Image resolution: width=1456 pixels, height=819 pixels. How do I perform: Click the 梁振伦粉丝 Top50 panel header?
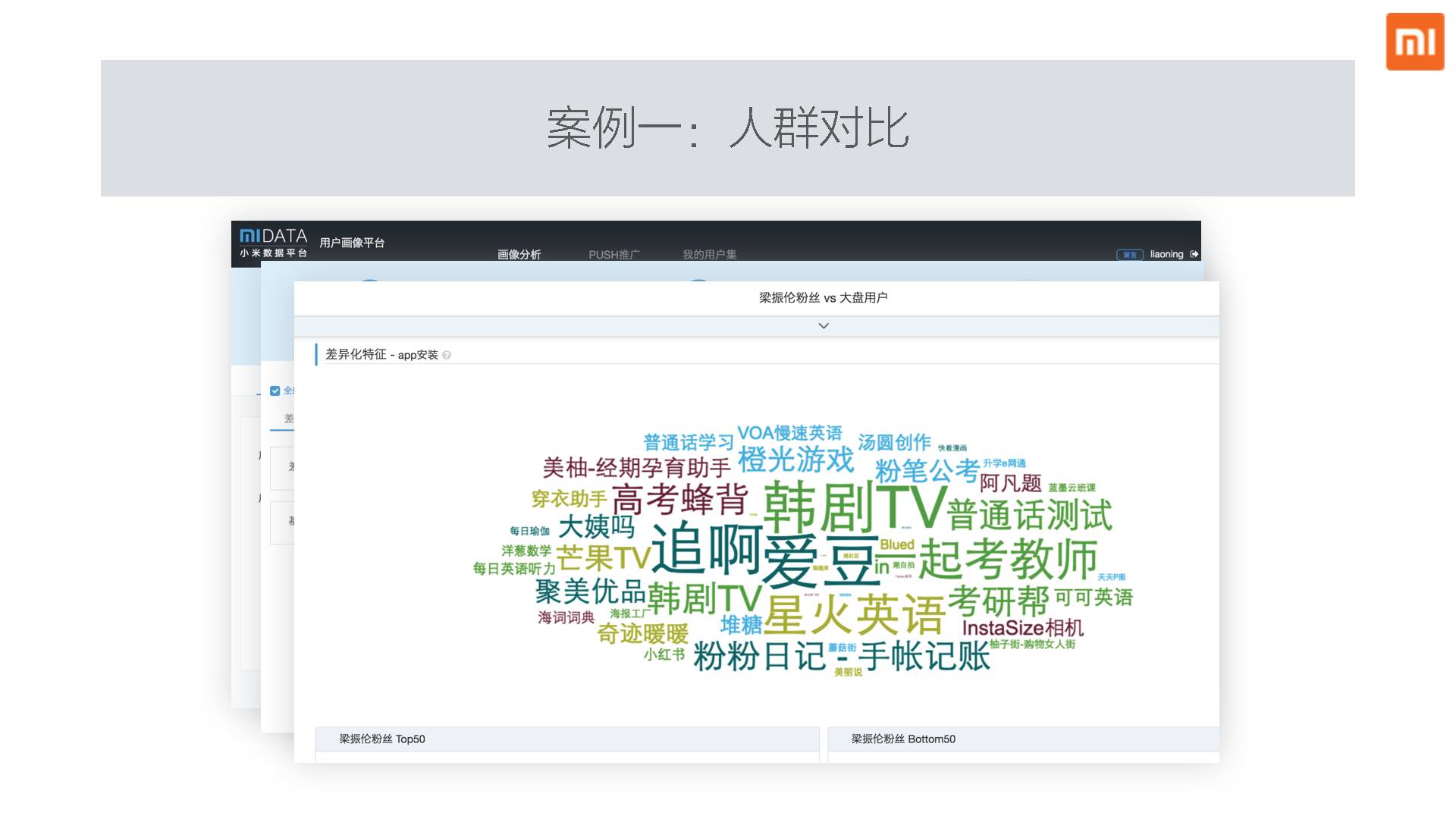pos(382,739)
